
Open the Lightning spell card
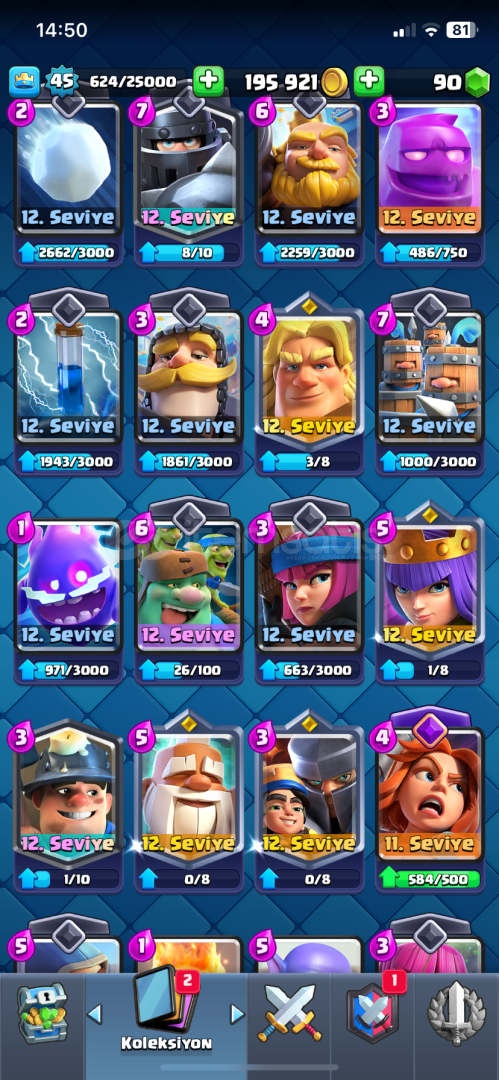pyautogui.click(x=68, y=391)
